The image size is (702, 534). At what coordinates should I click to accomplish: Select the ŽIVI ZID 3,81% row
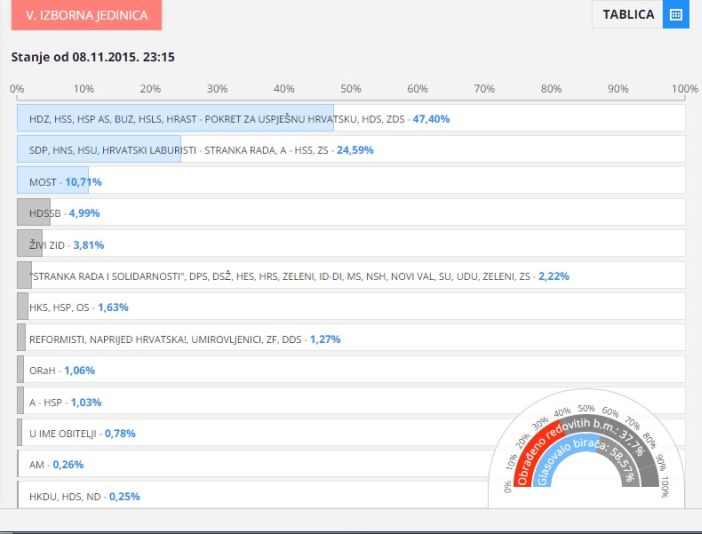(351, 244)
